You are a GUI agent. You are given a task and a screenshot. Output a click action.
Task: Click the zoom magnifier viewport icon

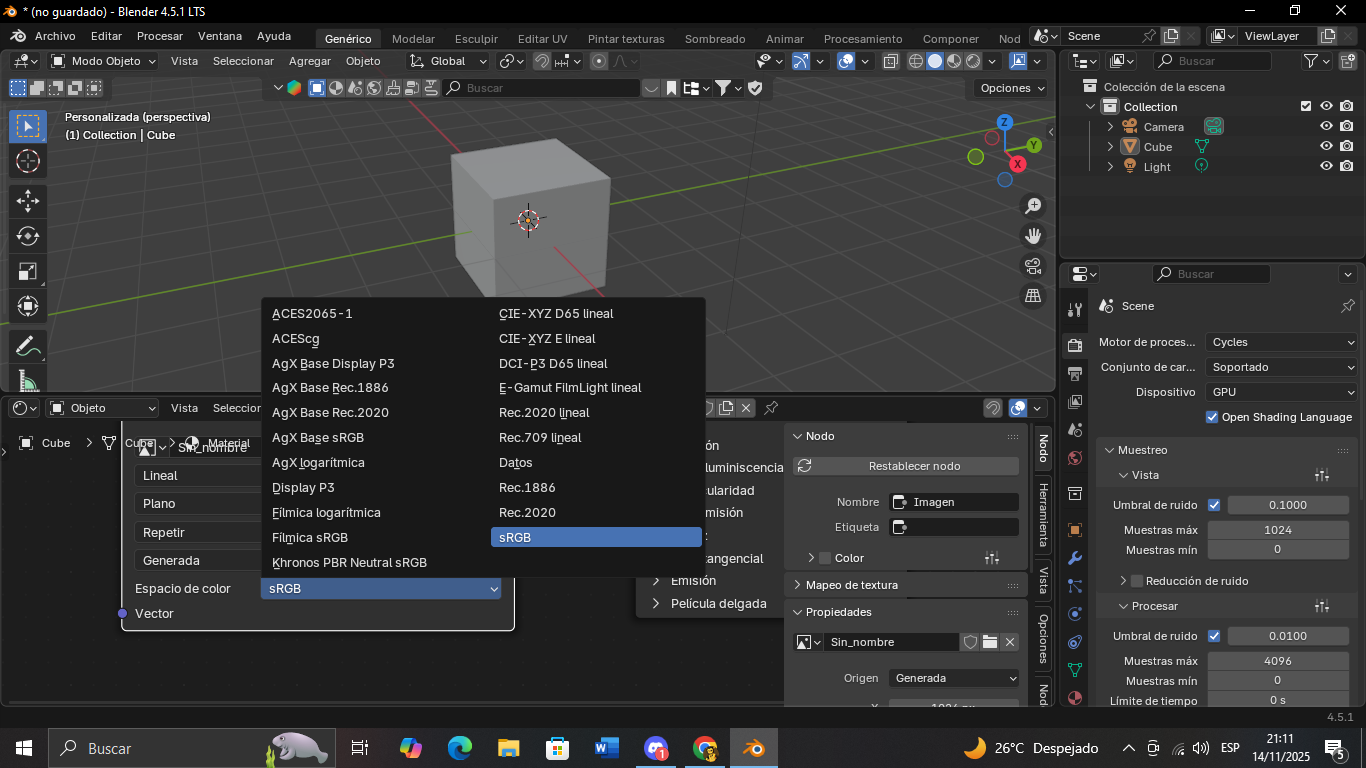(x=1033, y=206)
